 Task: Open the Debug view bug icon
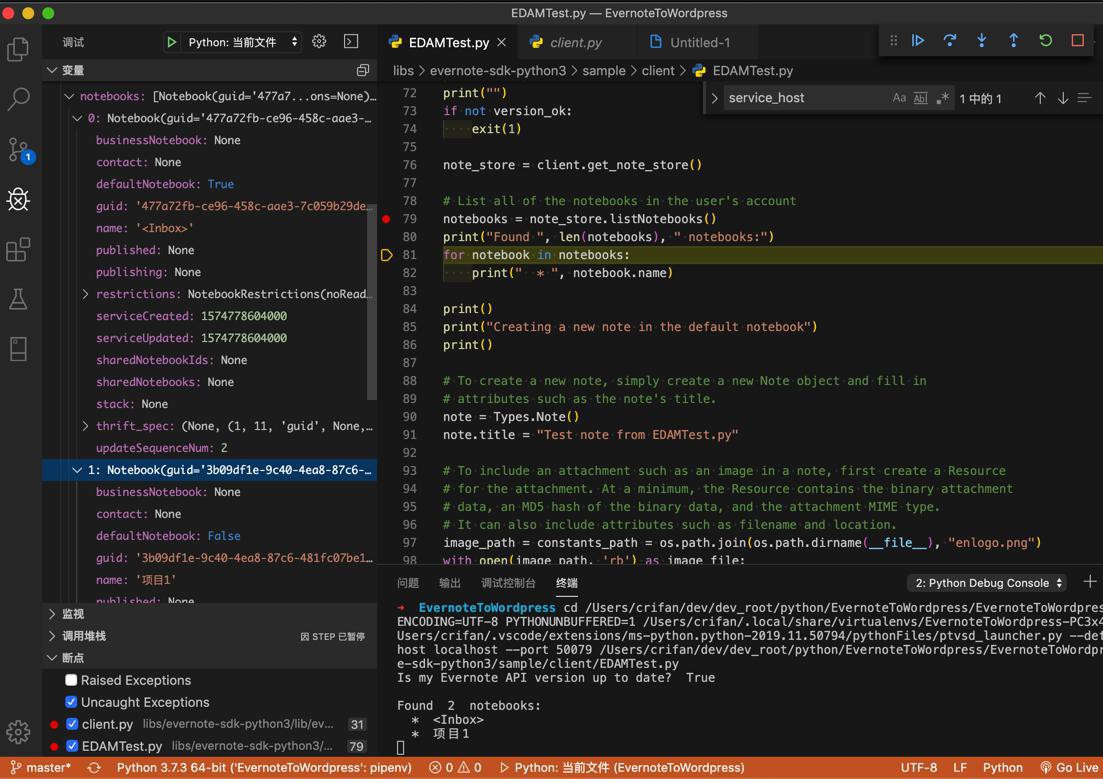coord(18,200)
